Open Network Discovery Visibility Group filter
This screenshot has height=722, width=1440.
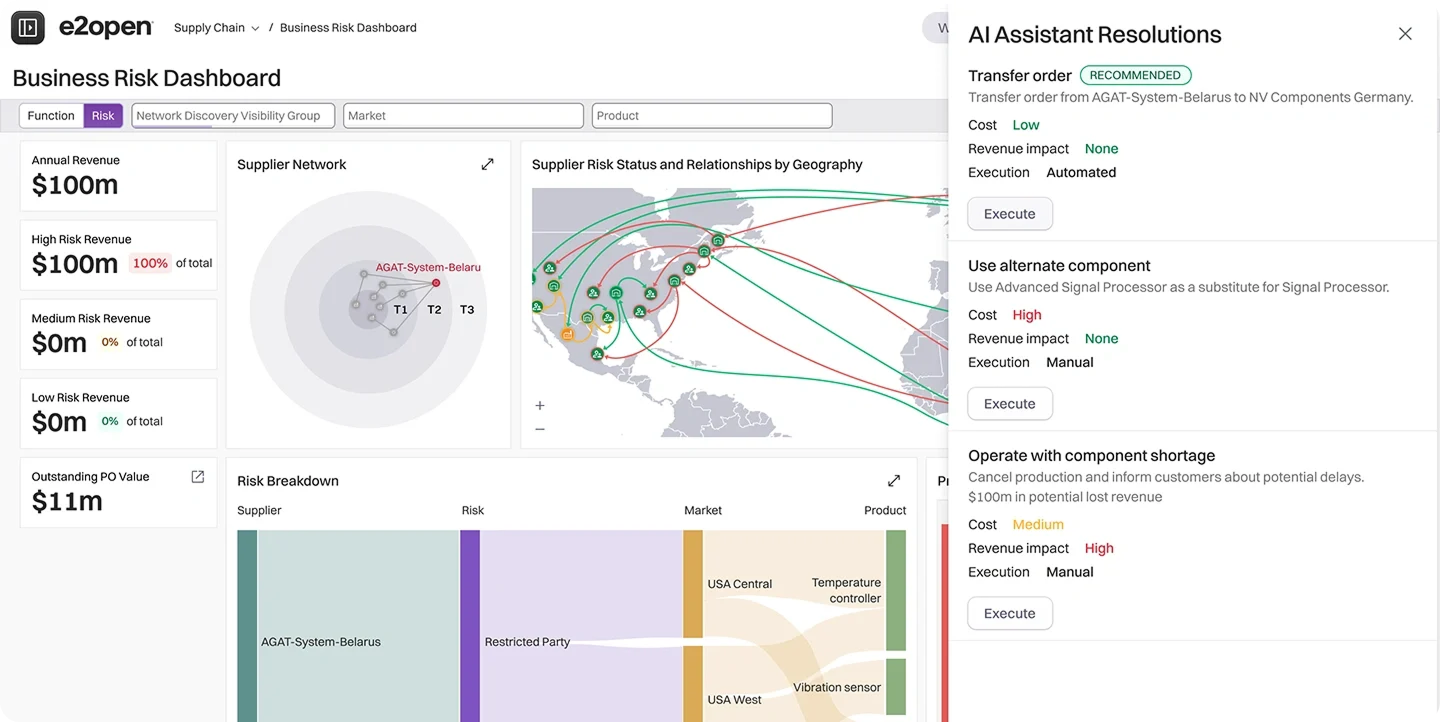coord(232,116)
